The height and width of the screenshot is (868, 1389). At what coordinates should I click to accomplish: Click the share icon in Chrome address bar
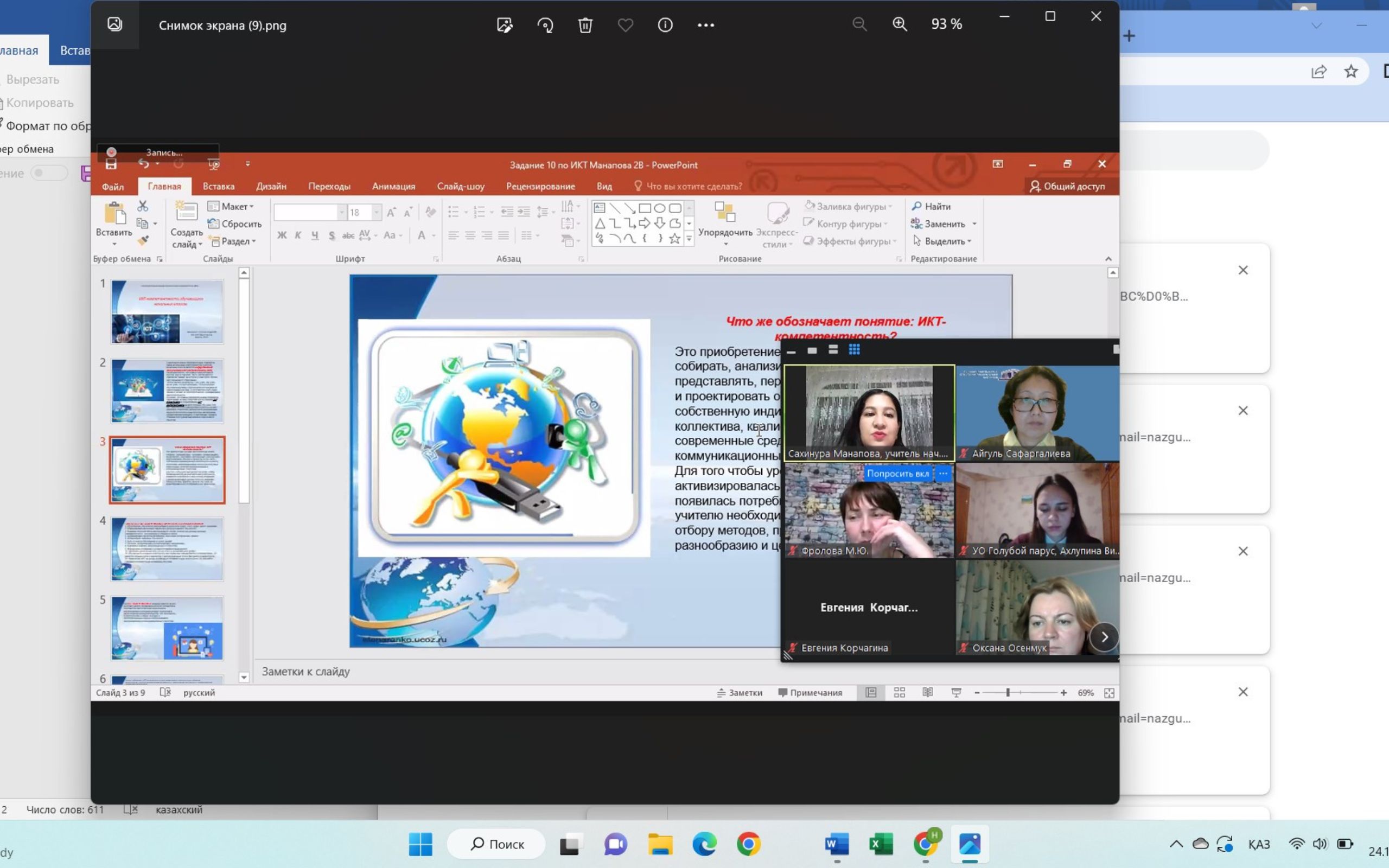pyautogui.click(x=1318, y=71)
